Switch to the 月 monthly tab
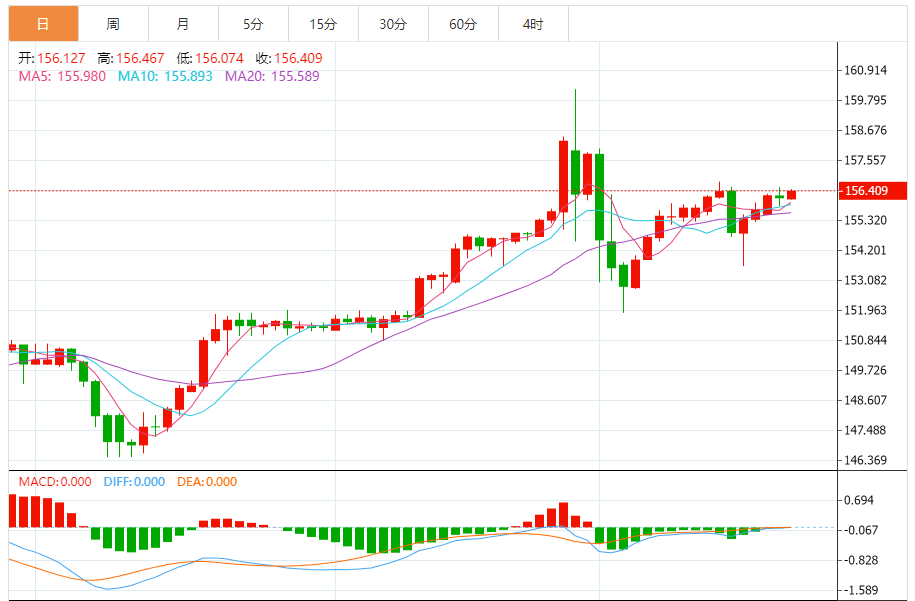This screenshot has height=601, width=915. coord(183,24)
